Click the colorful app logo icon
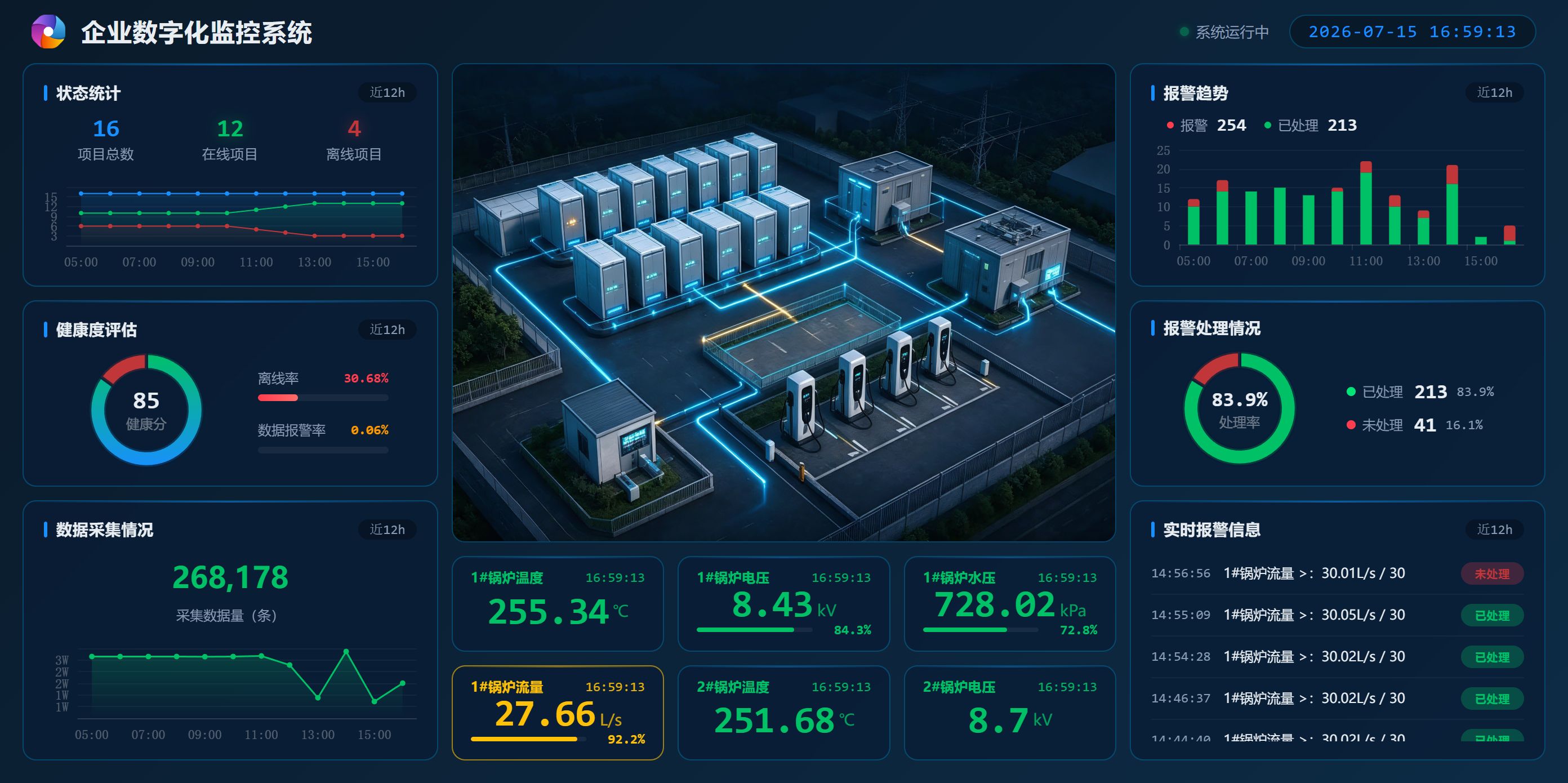Viewport: 1568px width, 783px height. (48, 32)
